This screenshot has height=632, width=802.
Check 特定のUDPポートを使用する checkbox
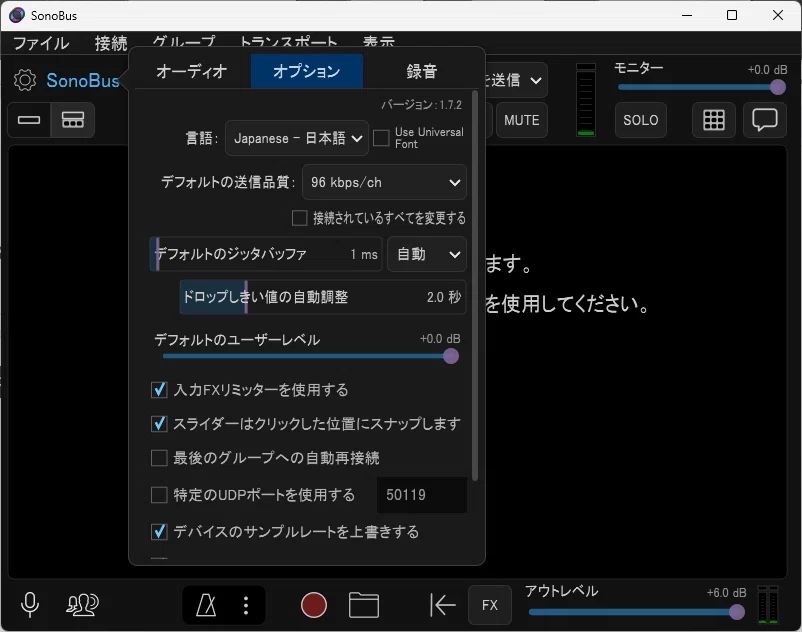[159, 495]
